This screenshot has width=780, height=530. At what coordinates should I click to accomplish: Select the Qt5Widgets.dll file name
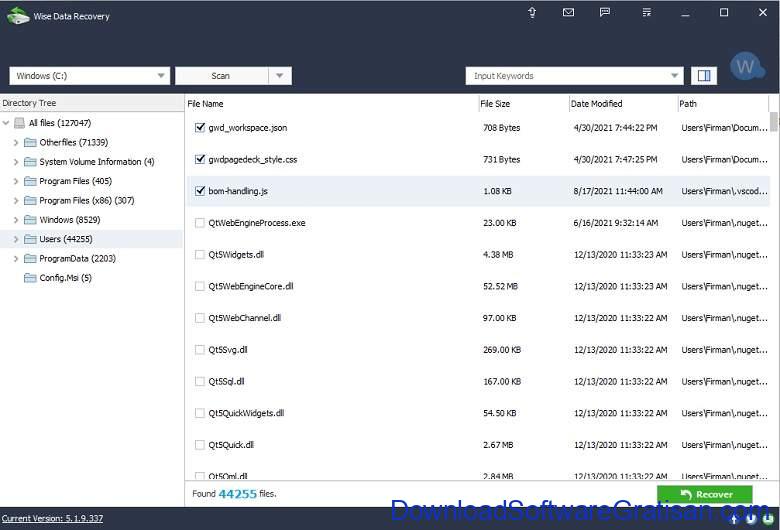tap(236, 254)
